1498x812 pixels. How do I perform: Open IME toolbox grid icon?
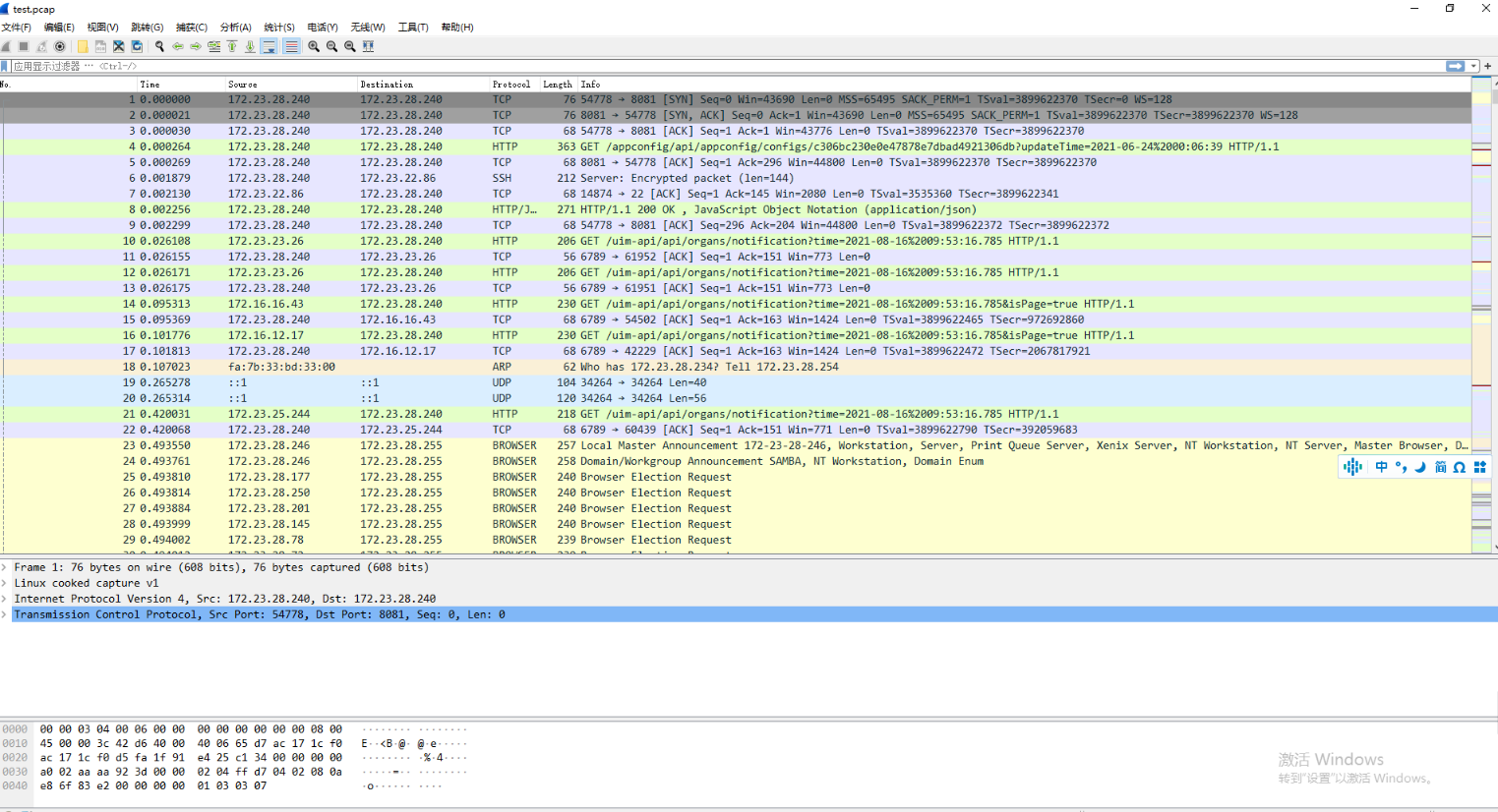tap(1479, 467)
